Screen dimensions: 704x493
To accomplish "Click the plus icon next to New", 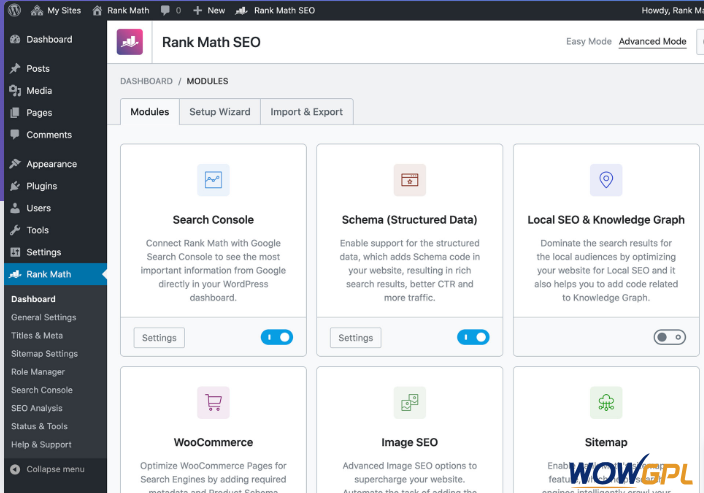I will point(198,10).
